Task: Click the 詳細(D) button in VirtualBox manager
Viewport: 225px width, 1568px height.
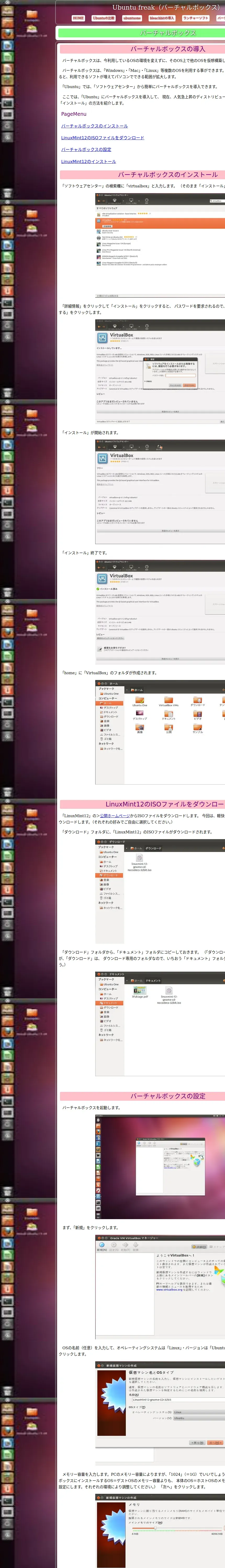Action: tap(199, 1247)
